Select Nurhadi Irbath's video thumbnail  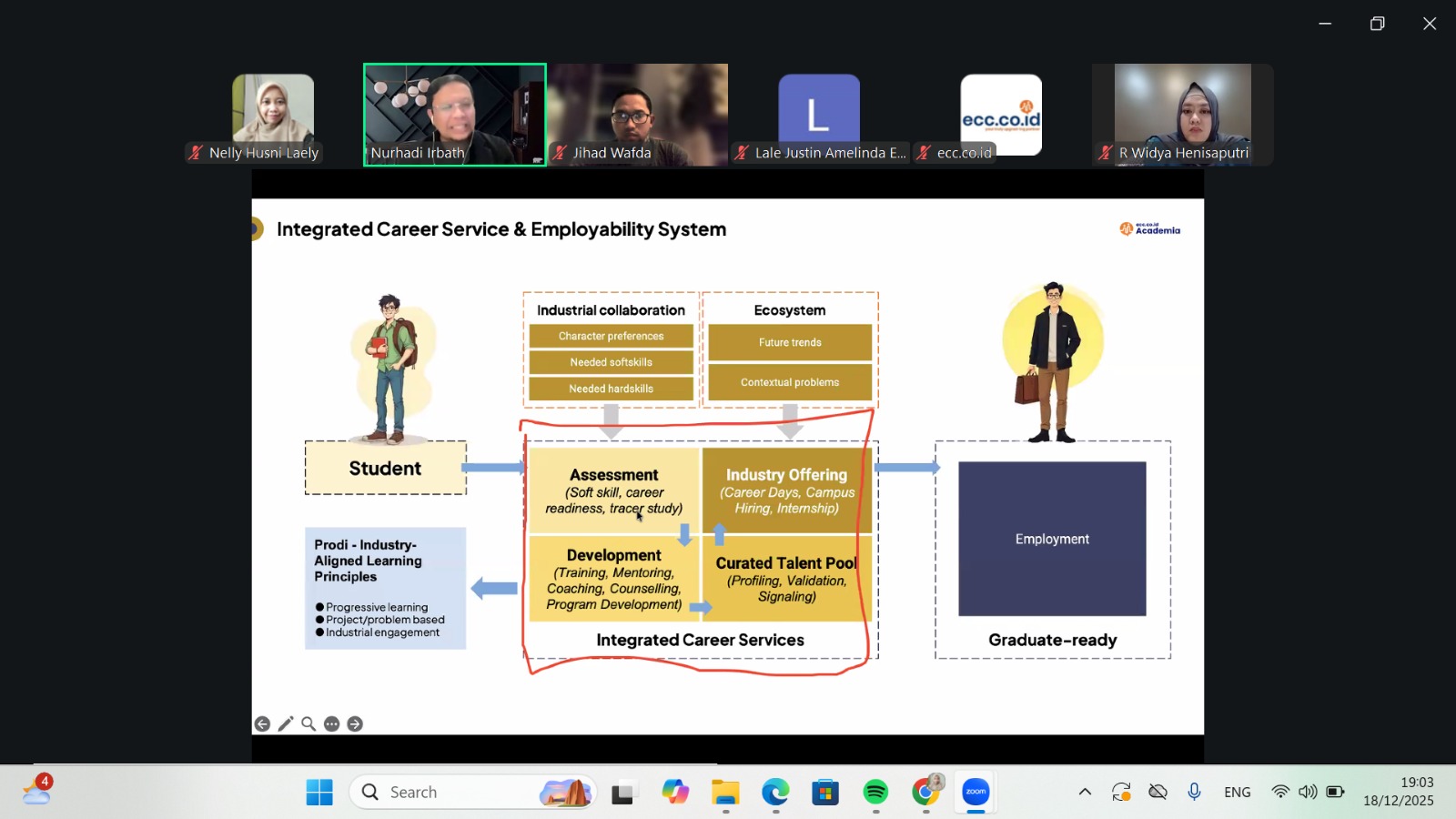(455, 115)
